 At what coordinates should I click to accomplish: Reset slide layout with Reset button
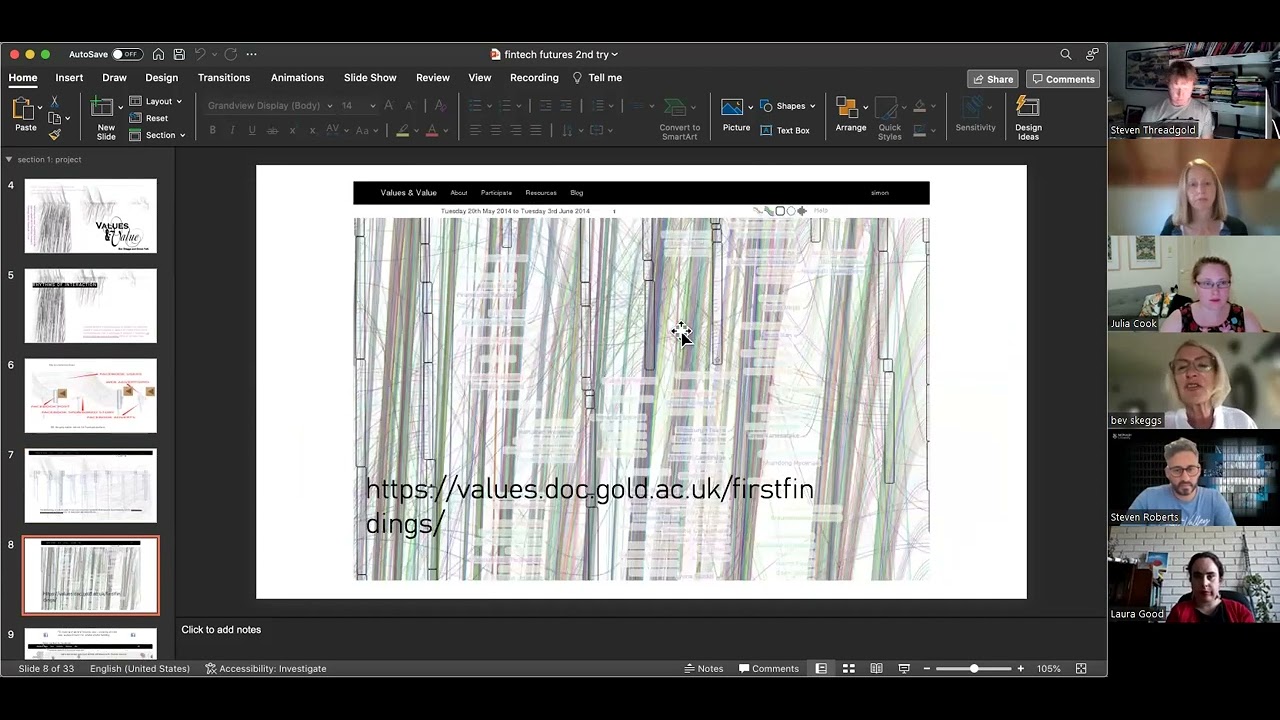149,118
